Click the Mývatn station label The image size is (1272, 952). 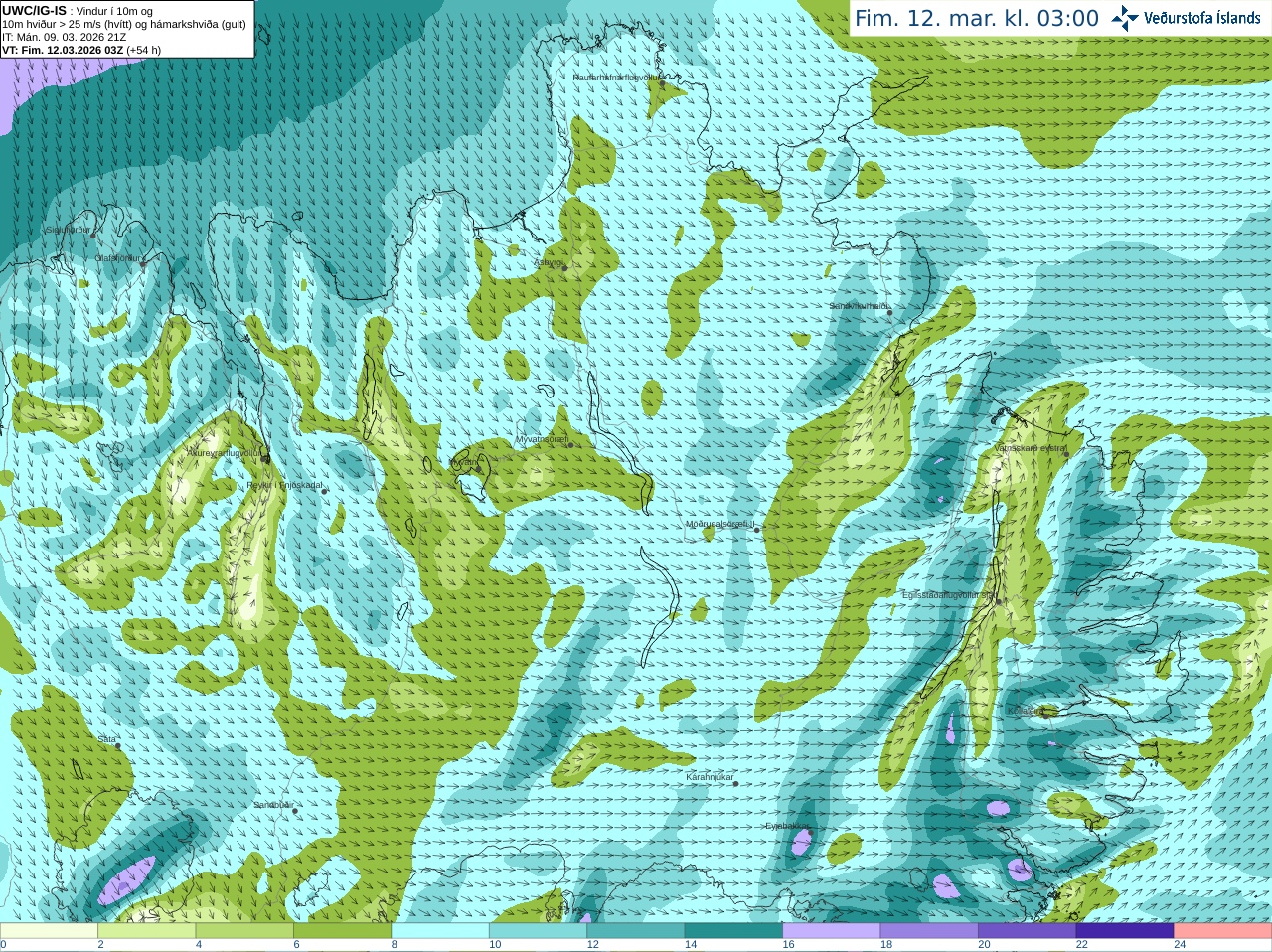(463, 462)
